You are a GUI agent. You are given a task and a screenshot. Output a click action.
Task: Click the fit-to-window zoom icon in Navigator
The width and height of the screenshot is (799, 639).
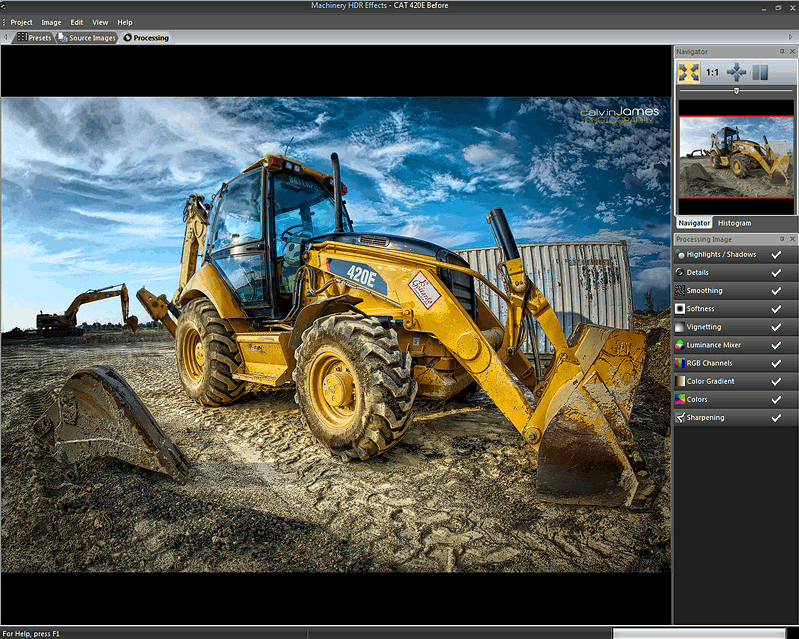click(688, 72)
